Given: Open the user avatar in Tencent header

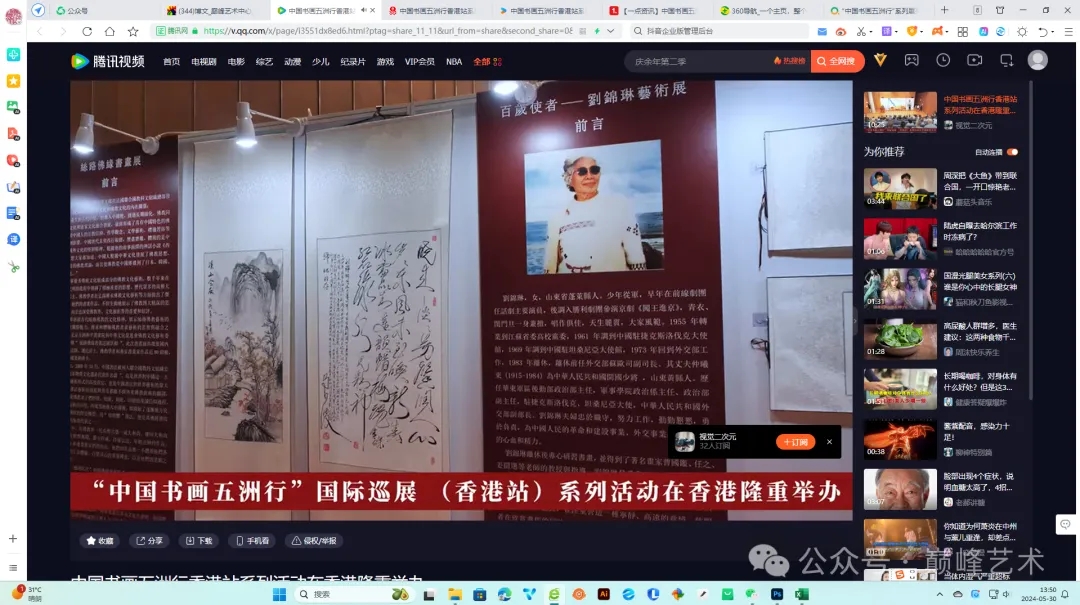Looking at the screenshot, I should point(1037,60).
